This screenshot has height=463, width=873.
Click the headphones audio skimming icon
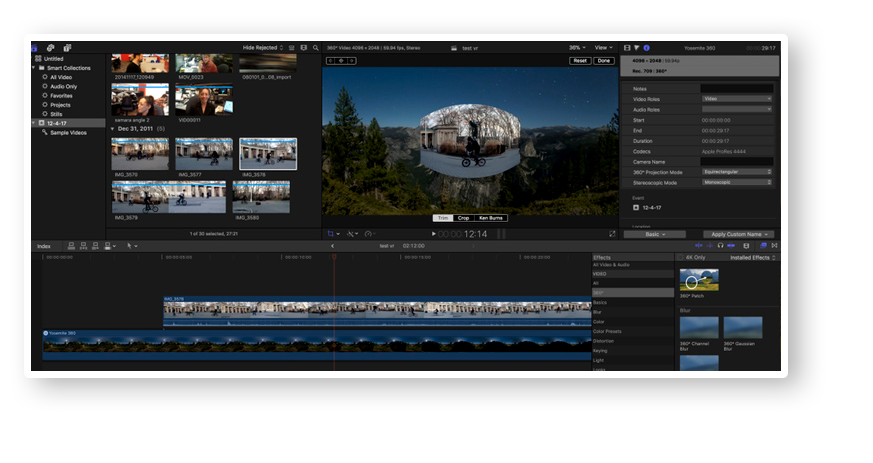click(720, 245)
